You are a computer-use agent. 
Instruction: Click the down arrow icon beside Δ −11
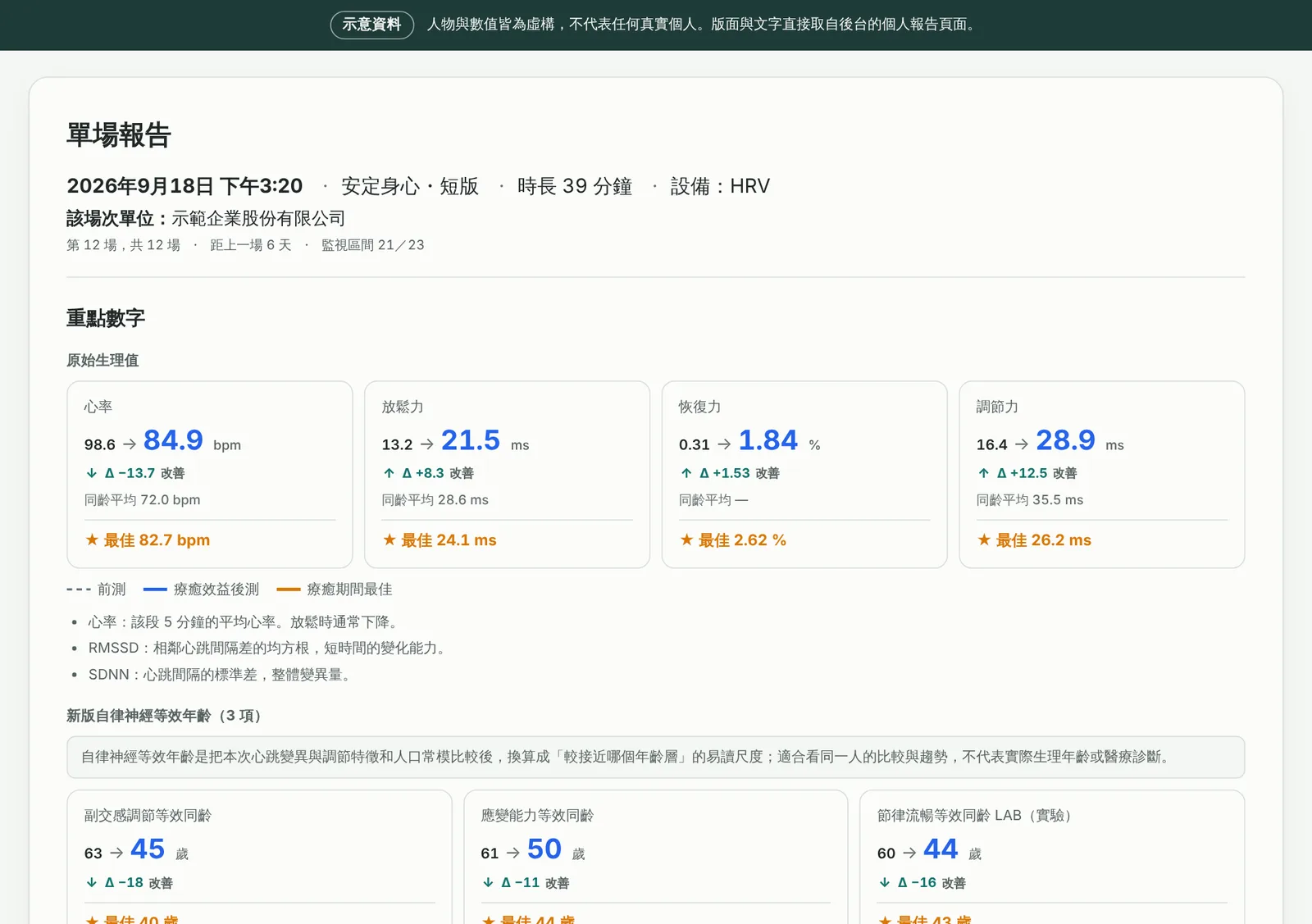coord(488,882)
